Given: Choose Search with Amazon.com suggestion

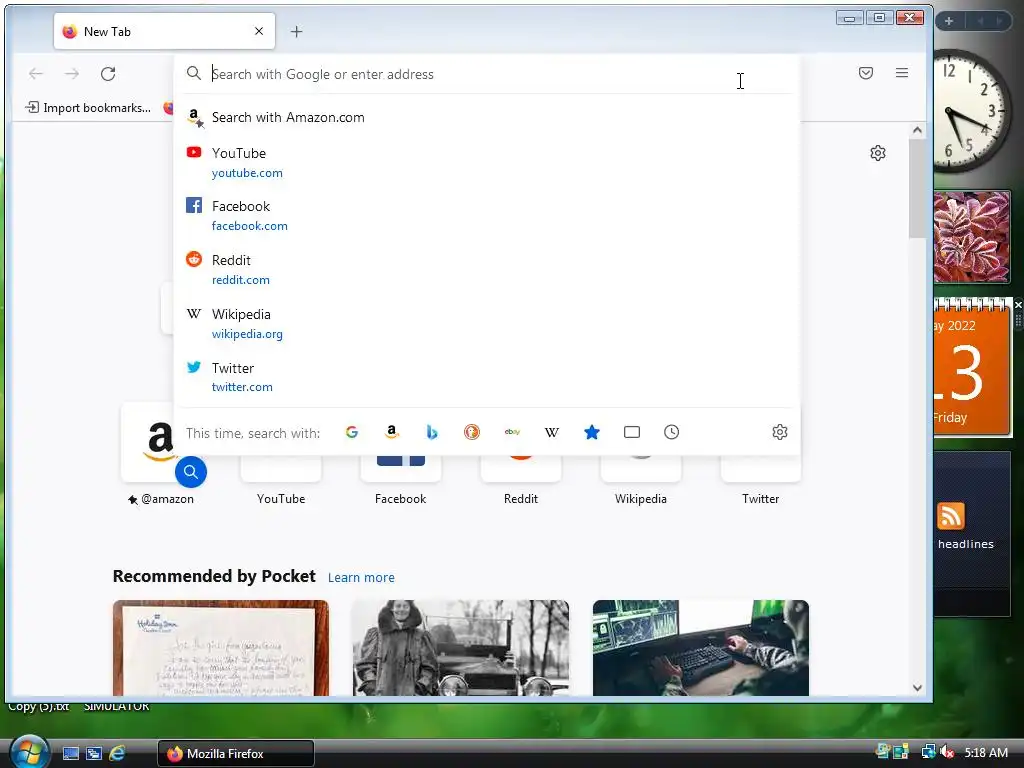Looking at the screenshot, I should coord(487,118).
